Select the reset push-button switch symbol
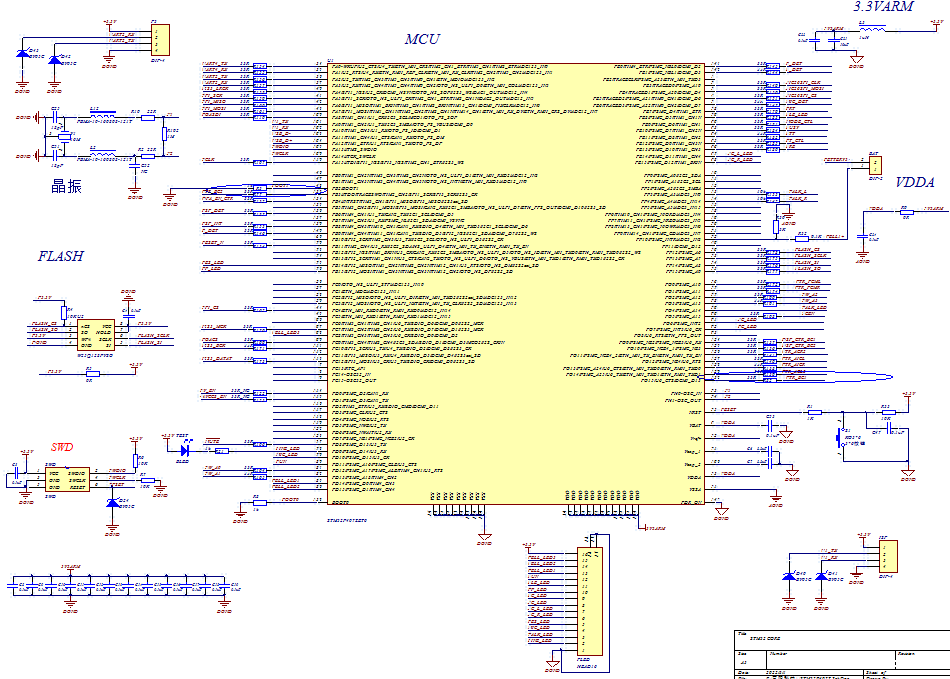Viewport: 950px width, 679px height. [x=838, y=437]
